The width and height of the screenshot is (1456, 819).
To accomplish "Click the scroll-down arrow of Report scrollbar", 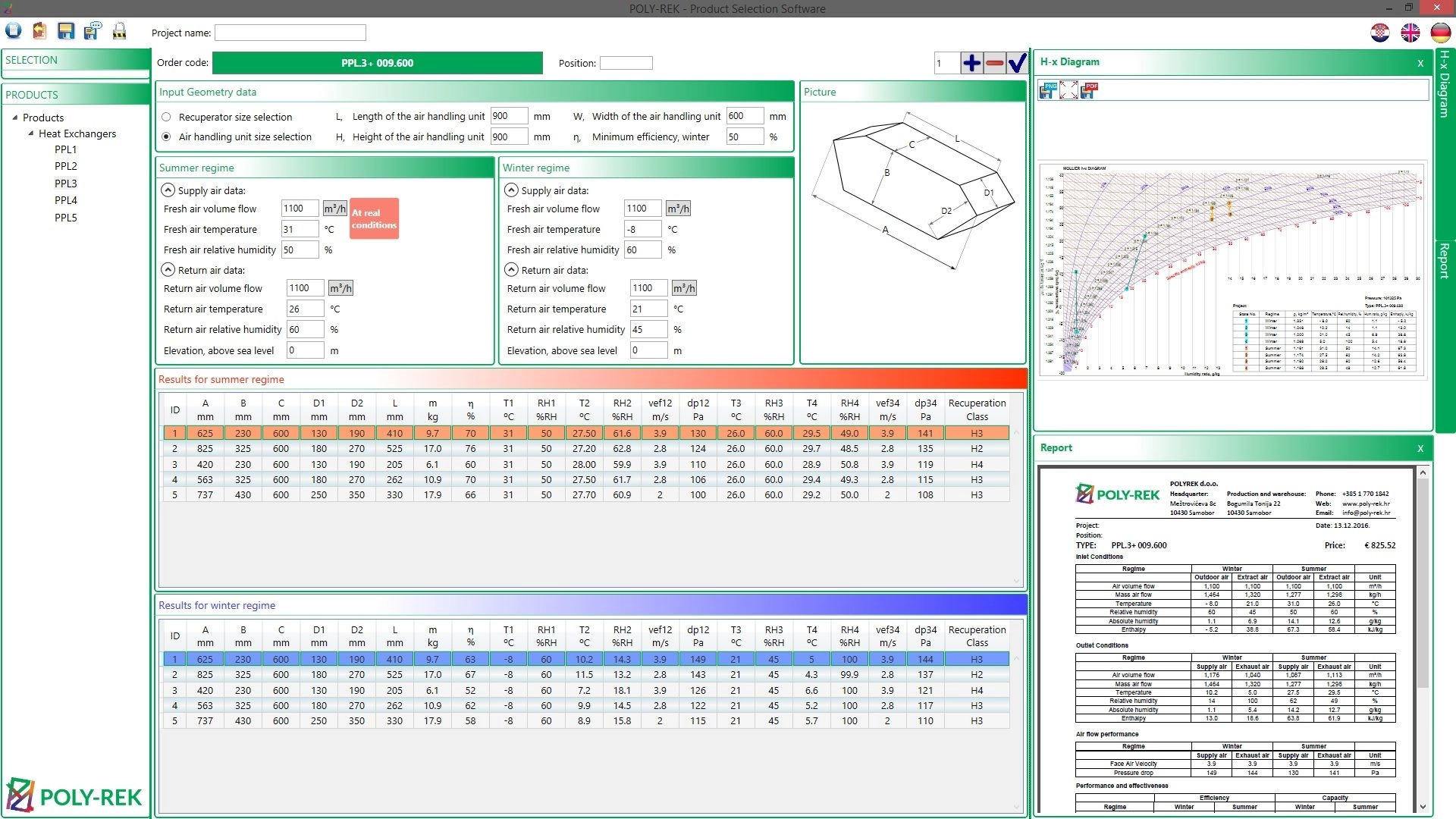I will tap(1423, 807).
